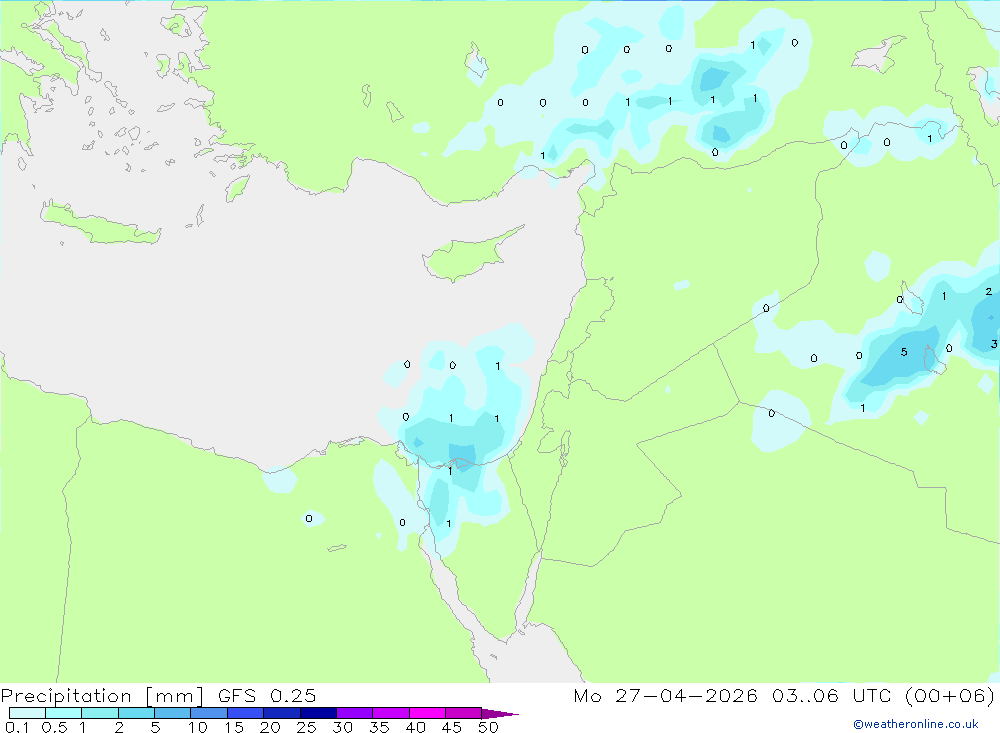Click the "0.5" legend scale label
1000x733 pixels.
point(54,727)
